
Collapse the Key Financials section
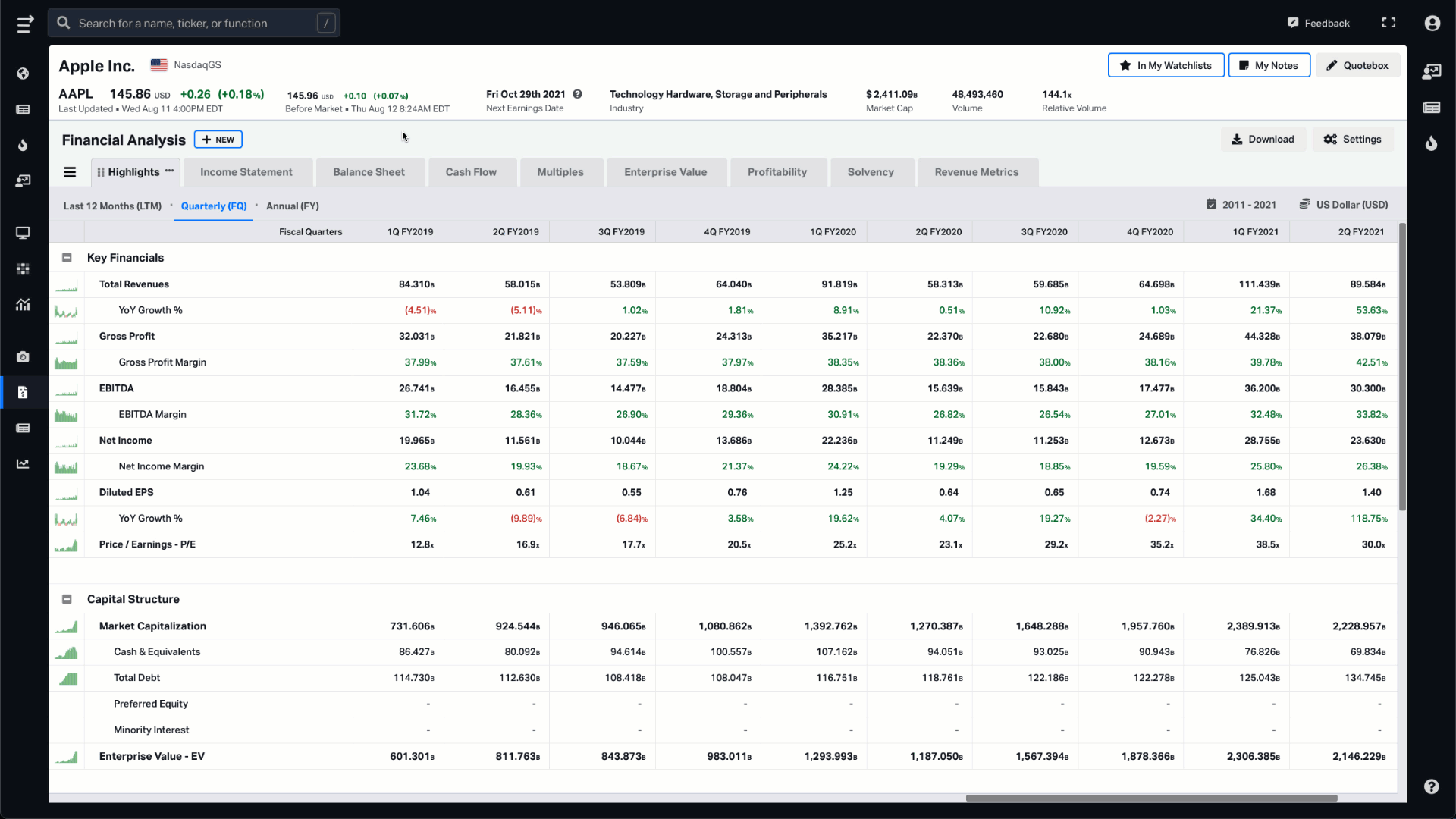coord(67,258)
